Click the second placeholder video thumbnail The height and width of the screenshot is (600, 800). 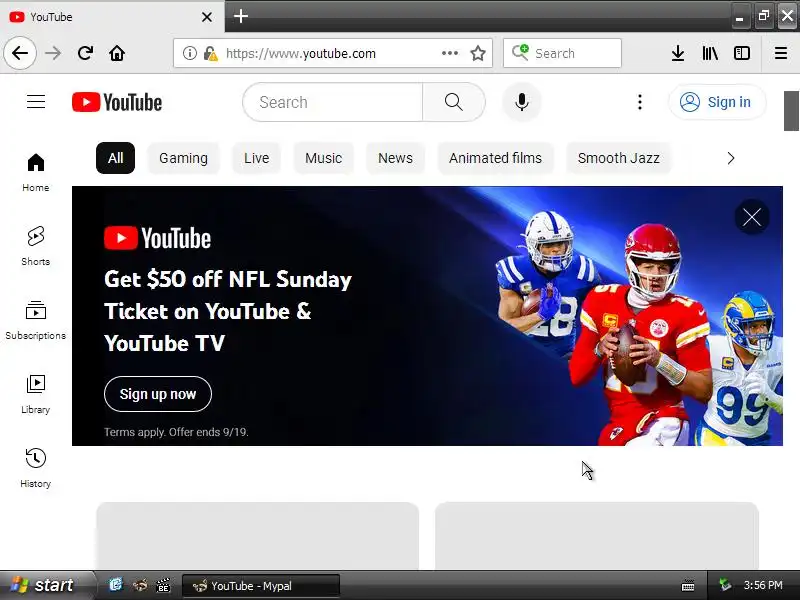pos(596,536)
